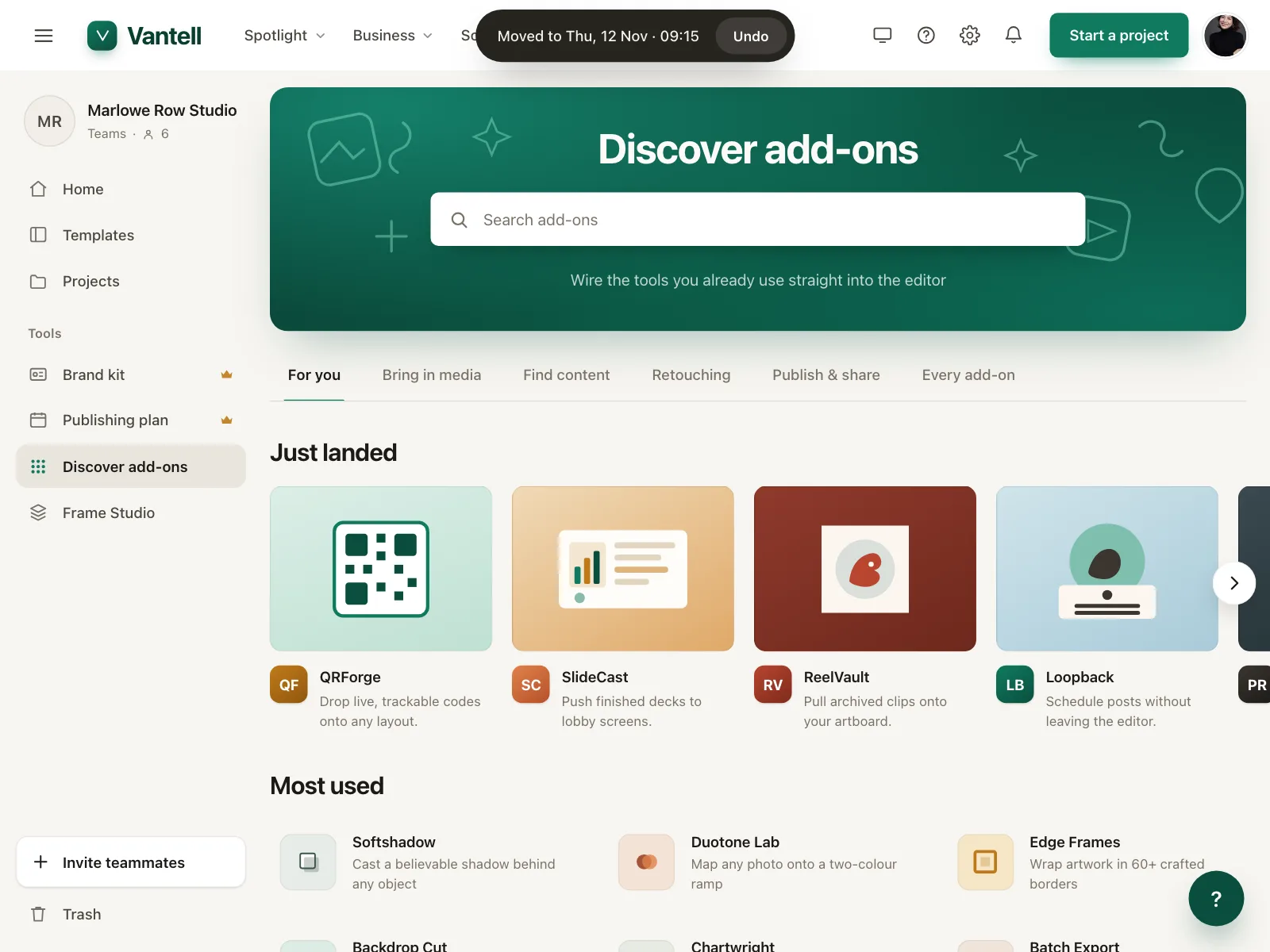Viewport: 1270px width, 952px height.
Task: Click the QF QRForge app badge
Action: [x=289, y=685]
